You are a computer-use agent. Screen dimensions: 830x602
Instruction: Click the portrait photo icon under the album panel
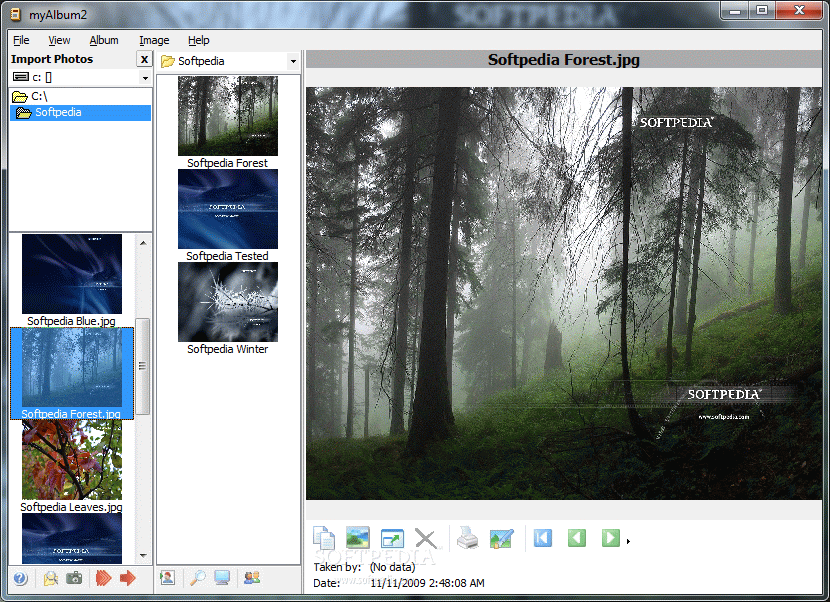click(x=168, y=578)
